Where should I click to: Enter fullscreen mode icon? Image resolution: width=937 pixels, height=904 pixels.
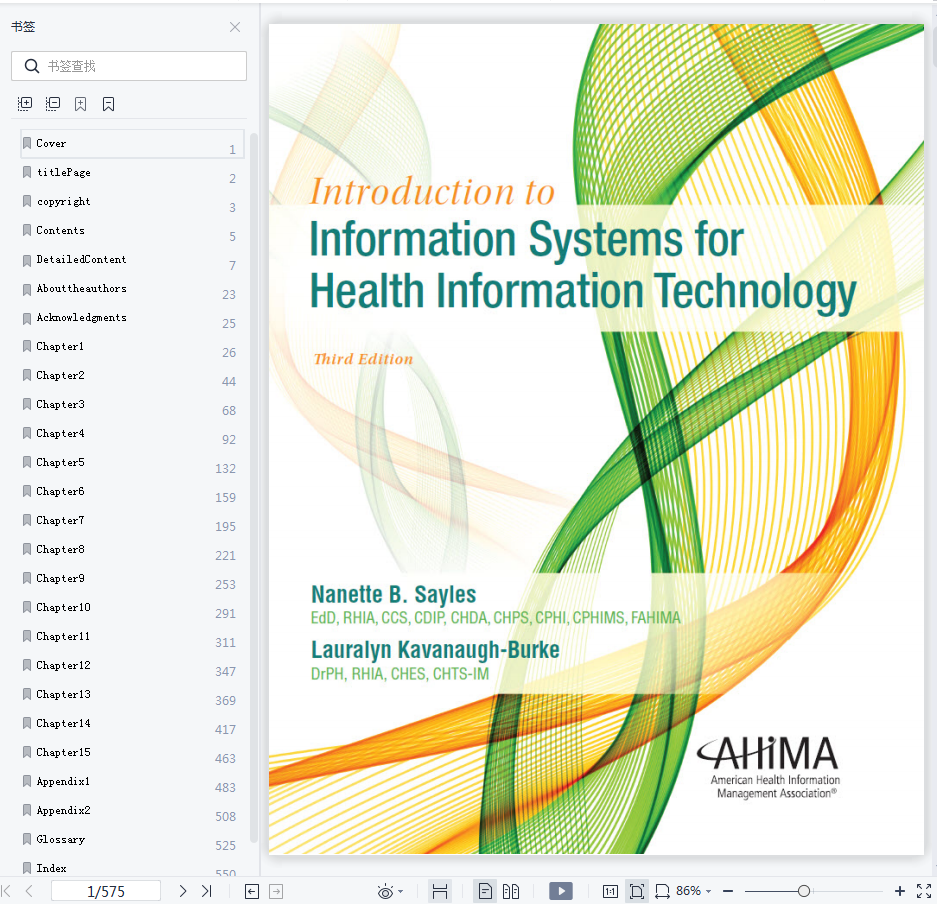[924, 891]
